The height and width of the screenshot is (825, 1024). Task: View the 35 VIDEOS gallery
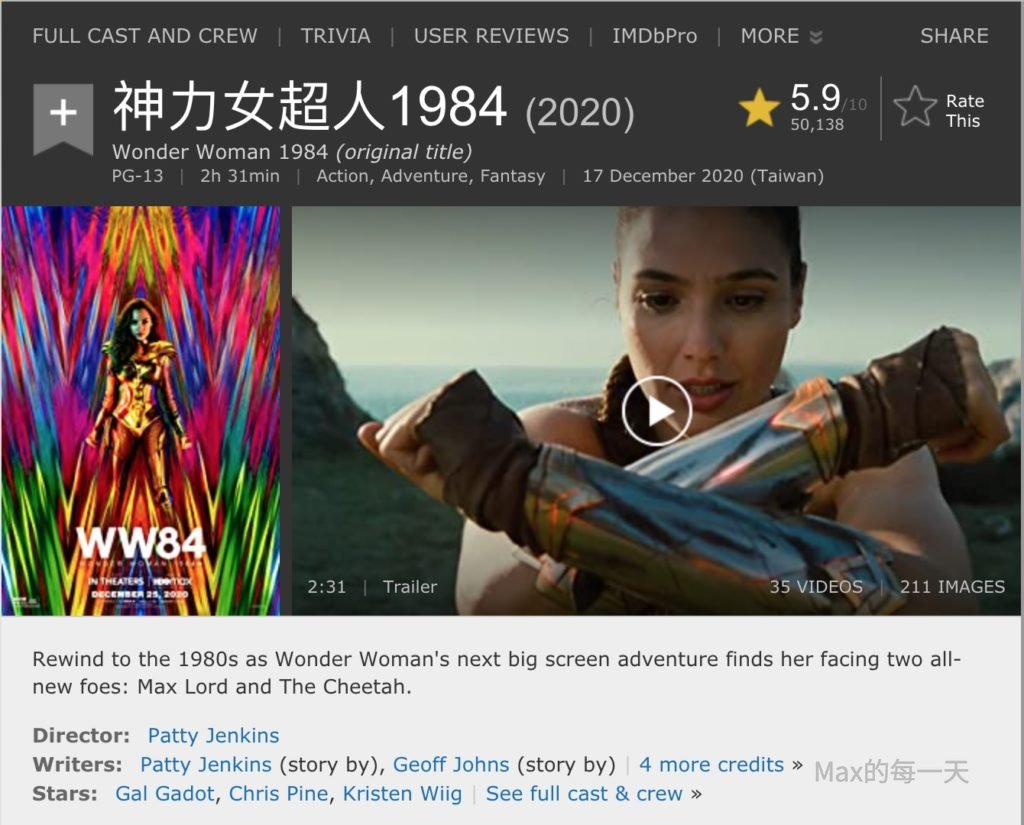(x=816, y=587)
